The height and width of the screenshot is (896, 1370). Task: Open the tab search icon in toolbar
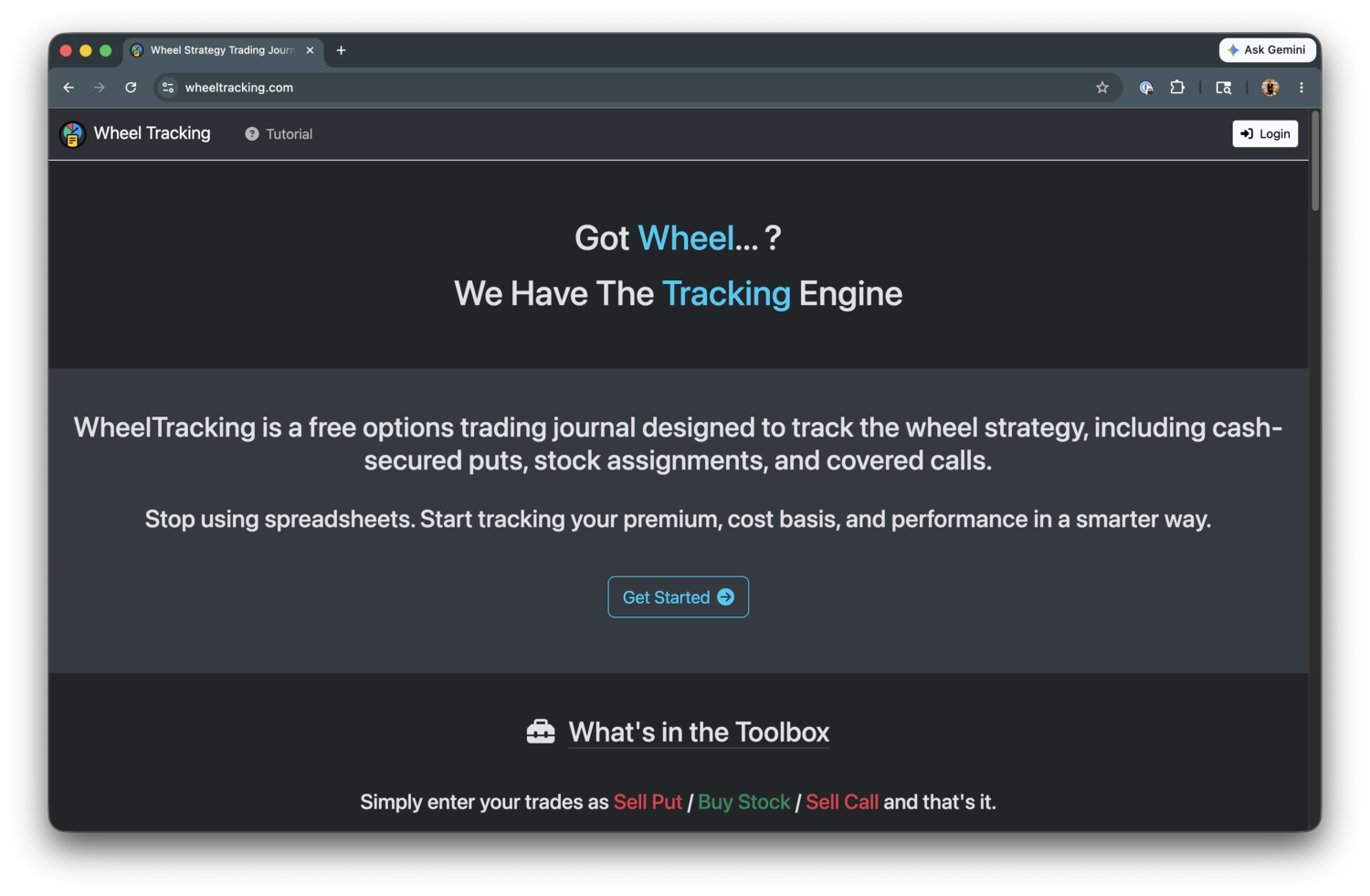tap(1224, 88)
